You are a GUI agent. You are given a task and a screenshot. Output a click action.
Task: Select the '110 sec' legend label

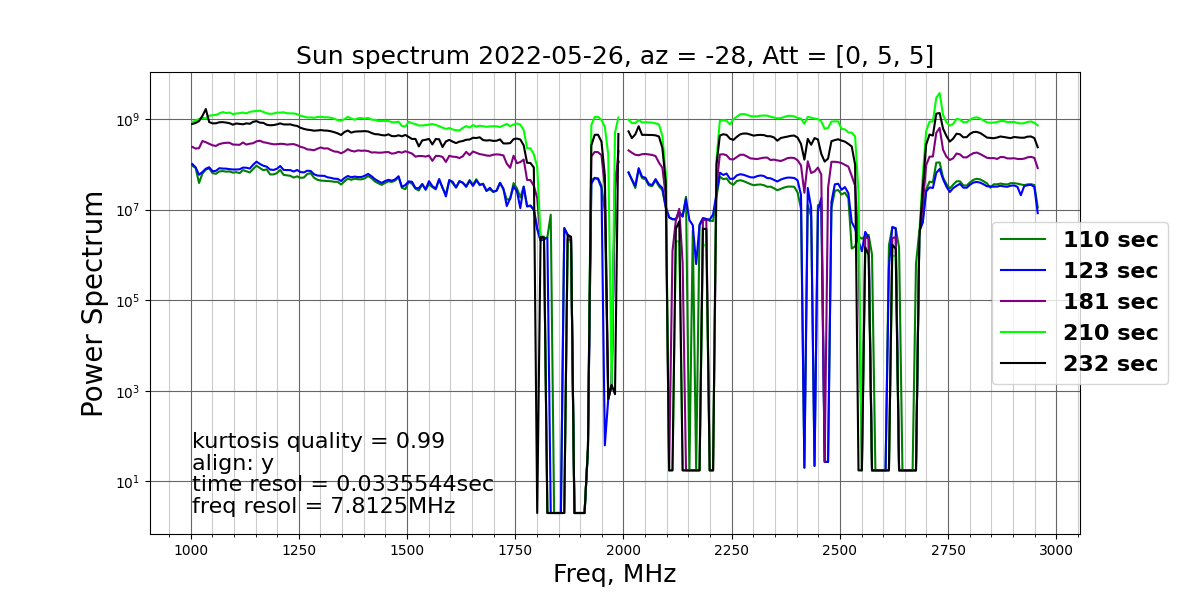[x=1110, y=240]
